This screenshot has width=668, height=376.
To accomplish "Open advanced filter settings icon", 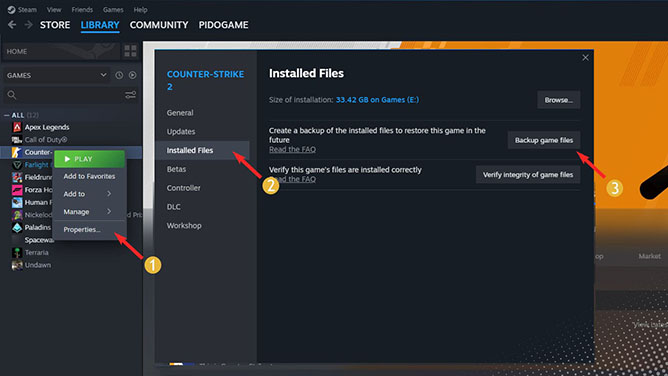I will point(130,95).
